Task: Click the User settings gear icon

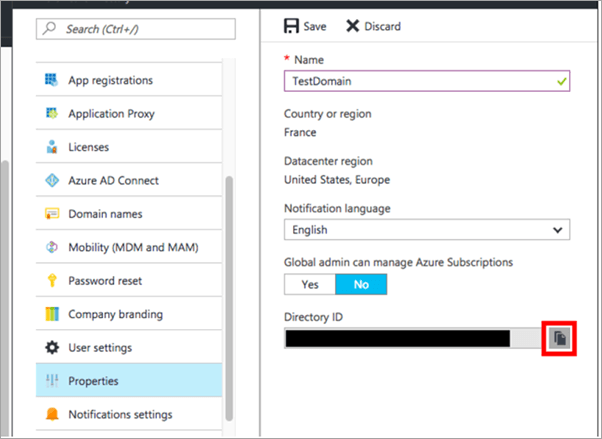Action: (x=51, y=348)
